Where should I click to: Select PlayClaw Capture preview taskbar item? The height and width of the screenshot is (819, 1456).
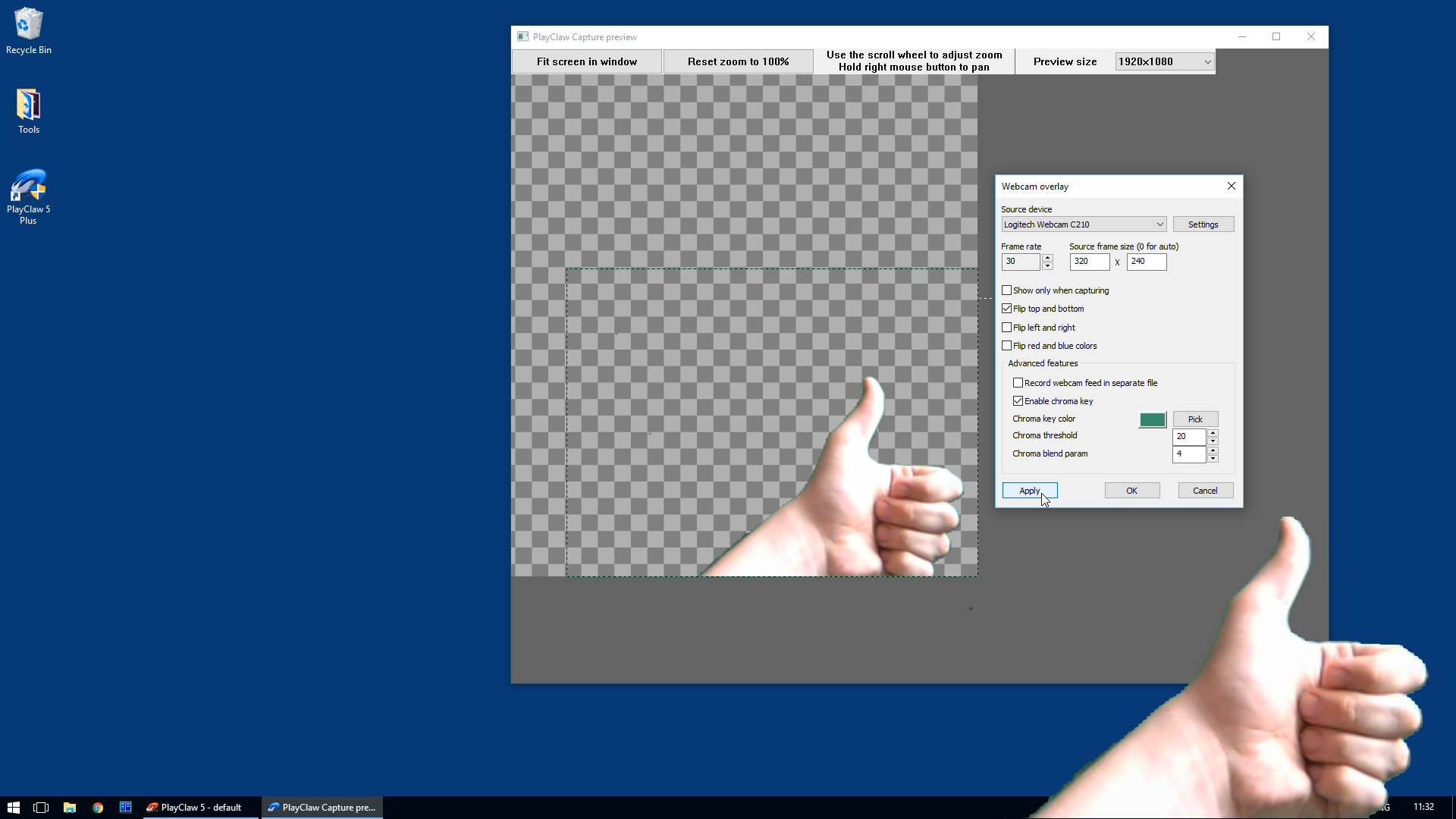coord(322,808)
